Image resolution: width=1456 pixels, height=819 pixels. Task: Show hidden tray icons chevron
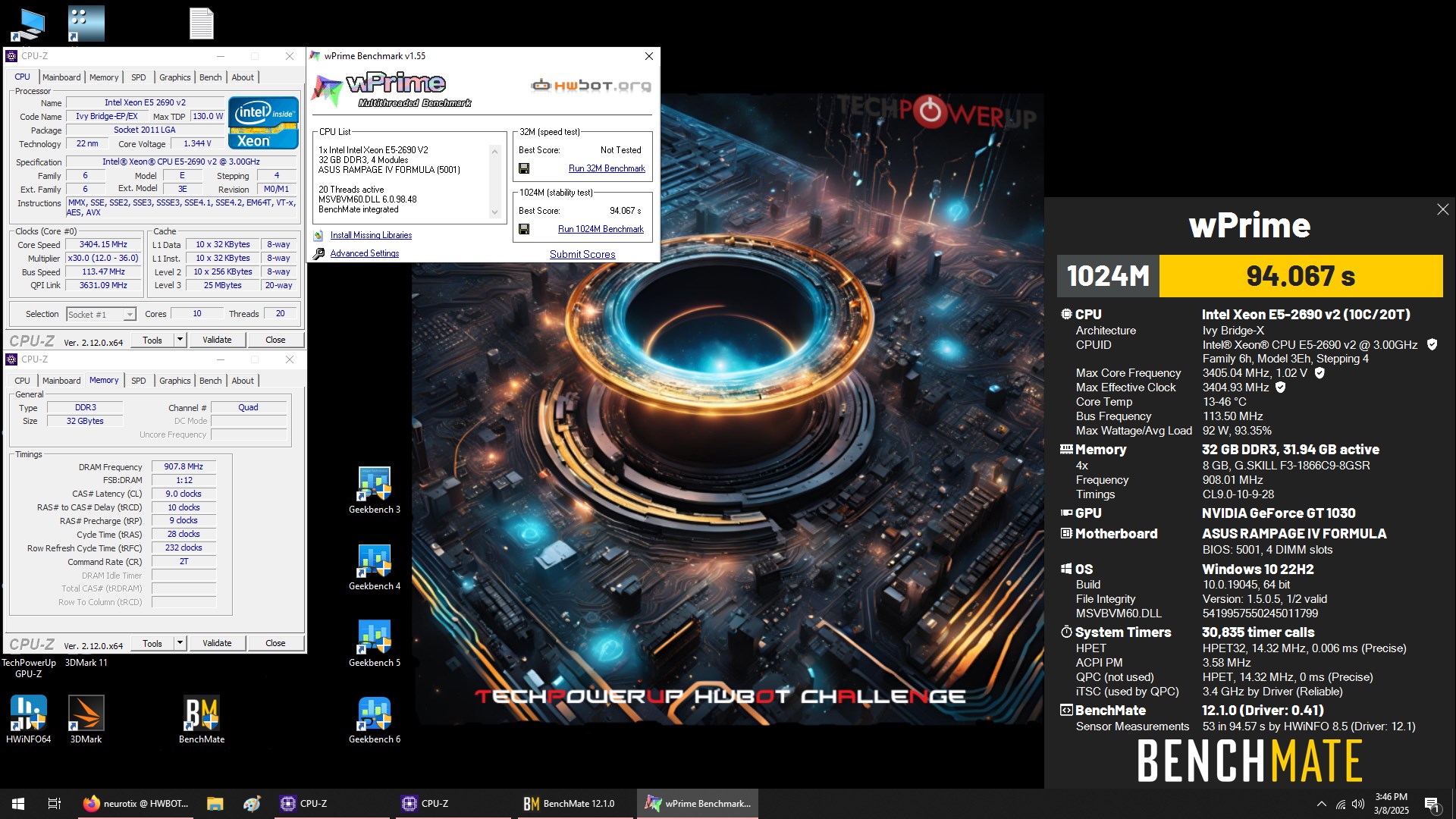click(1322, 804)
